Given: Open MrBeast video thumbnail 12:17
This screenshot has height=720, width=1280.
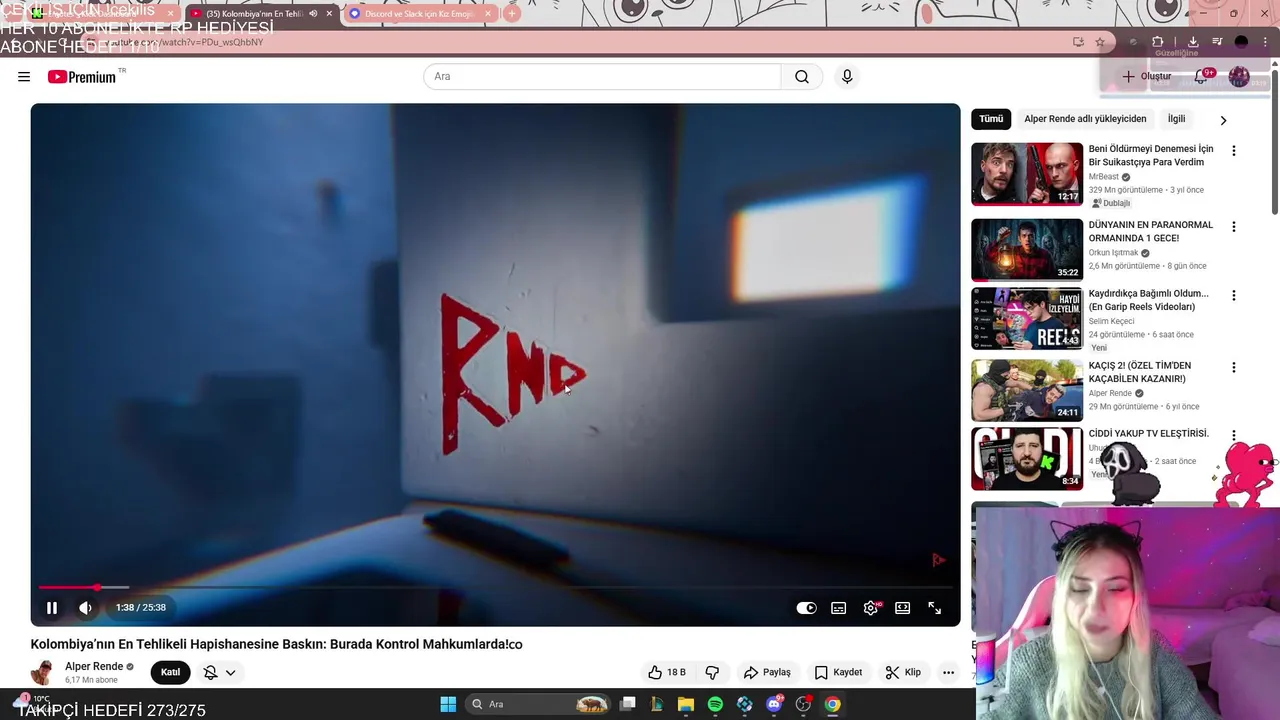Looking at the screenshot, I should (x=1027, y=174).
